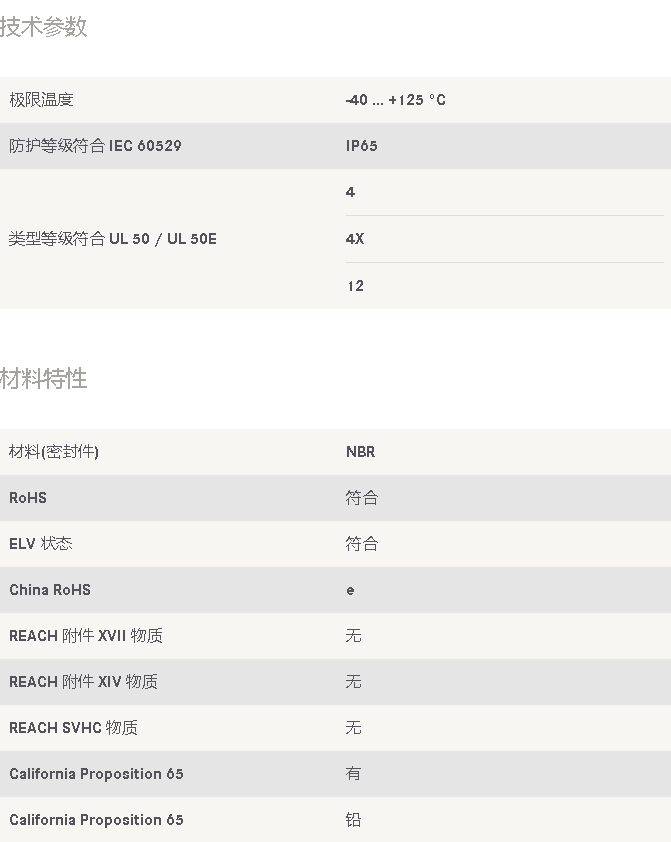Viewport: 671px width, 842px height.
Task: Select the REACH 附件 XIV 物质 label
Action: [x=84, y=682]
